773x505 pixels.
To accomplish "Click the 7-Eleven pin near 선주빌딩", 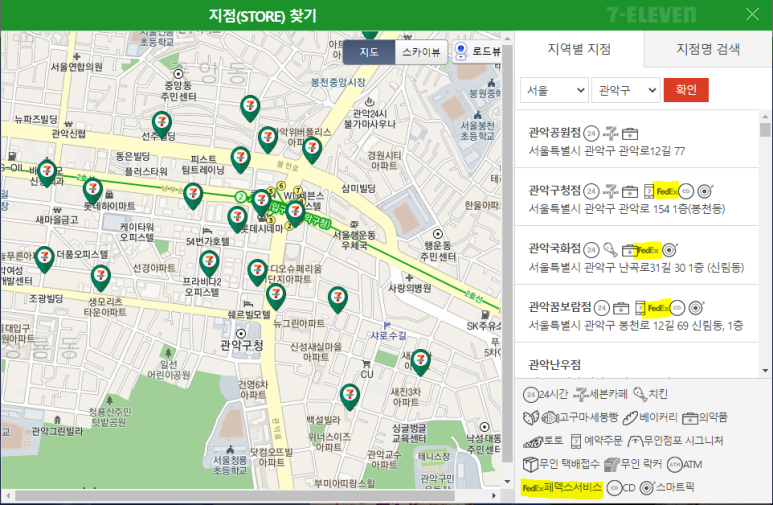I will [162, 122].
